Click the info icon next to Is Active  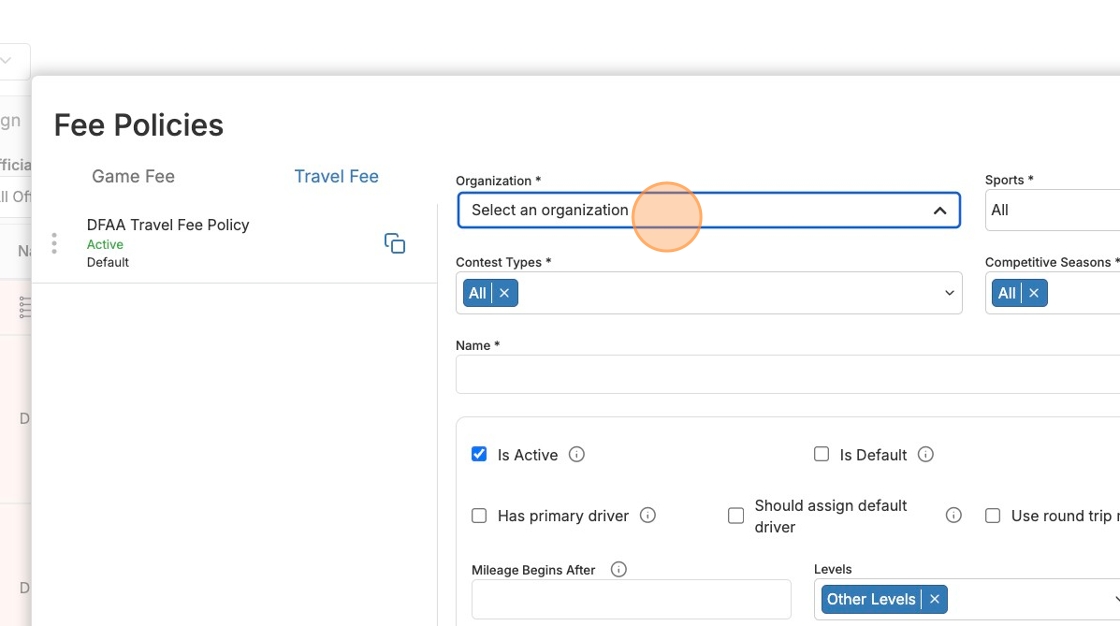(576, 454)
